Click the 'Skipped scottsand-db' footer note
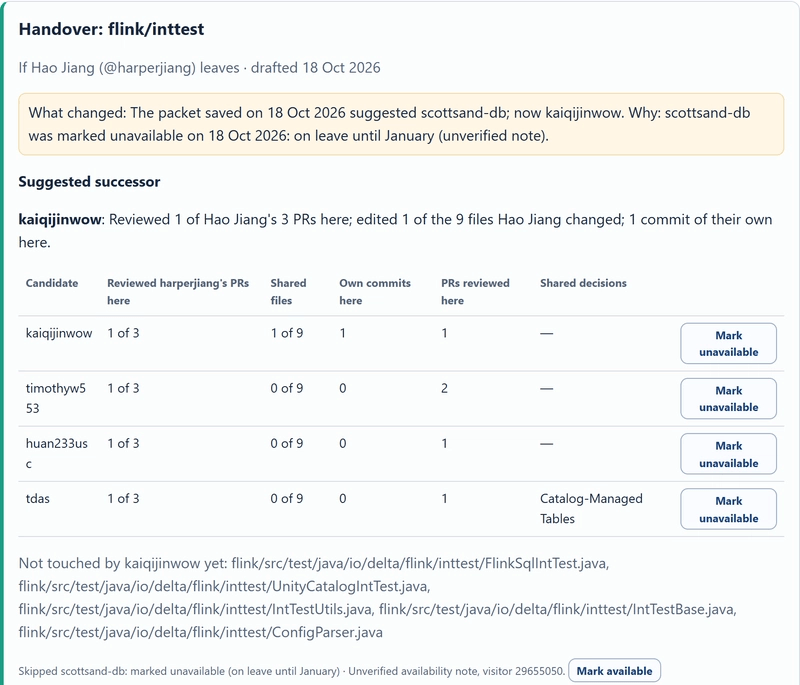Image resolution: width=800 pixels, height=685 pixels. (x=292, y=671)
